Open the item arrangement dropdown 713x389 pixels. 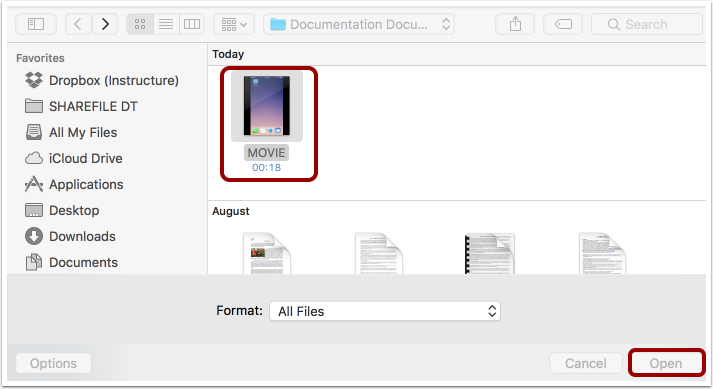pos(234,24)
